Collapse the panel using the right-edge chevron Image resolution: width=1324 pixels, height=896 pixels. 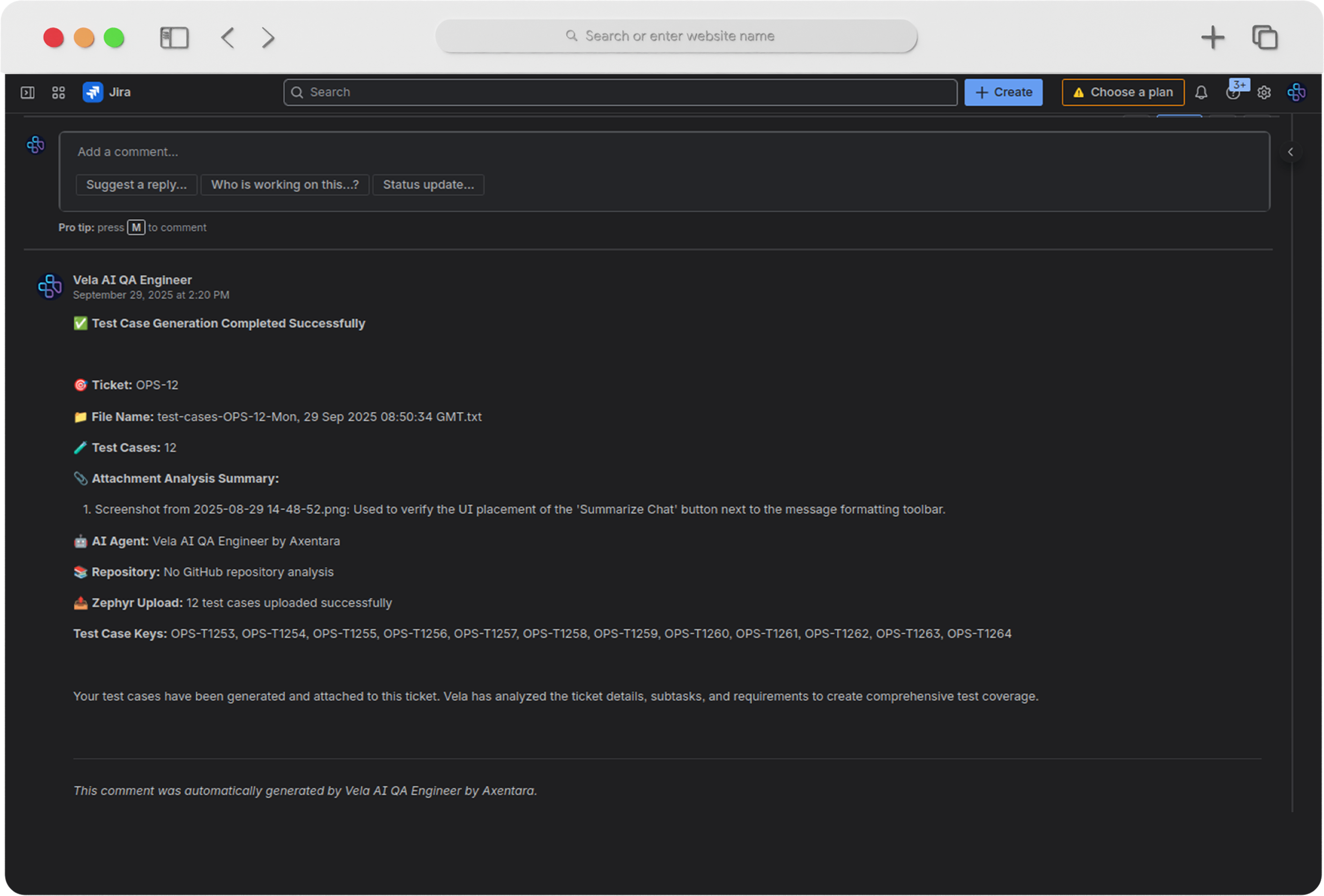tap(1290, 152)
